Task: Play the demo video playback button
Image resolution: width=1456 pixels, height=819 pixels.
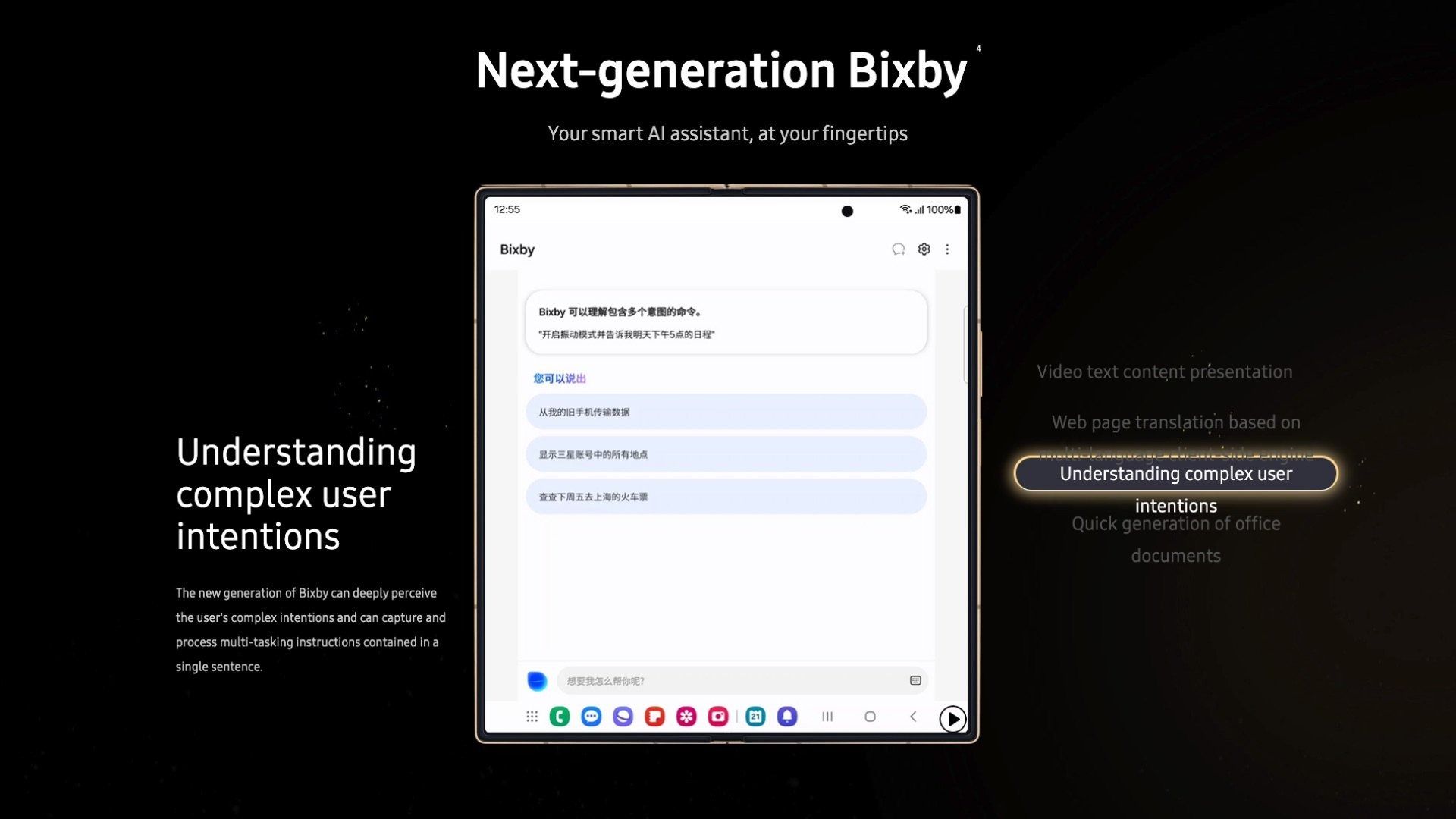Action: (952, 718)
